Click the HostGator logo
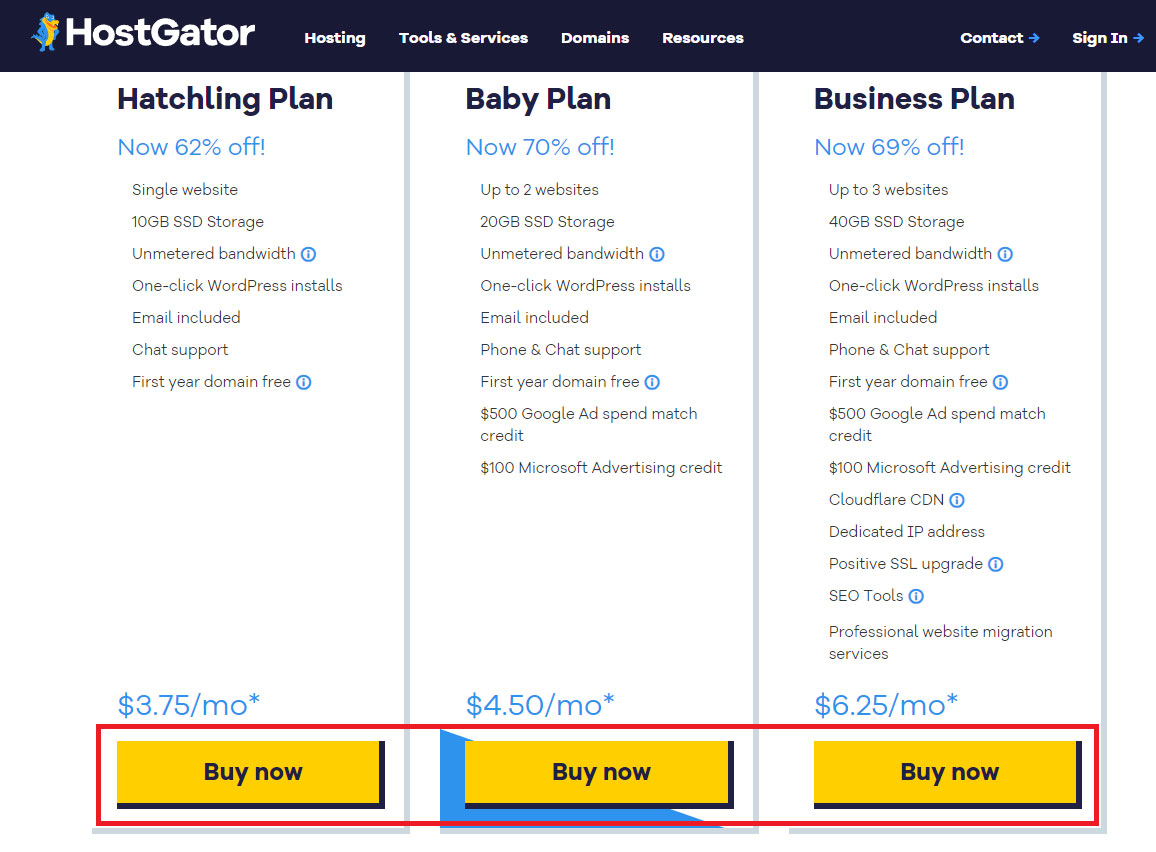Viewport: 1156px width, 852px height. click(x=143, y=32)
